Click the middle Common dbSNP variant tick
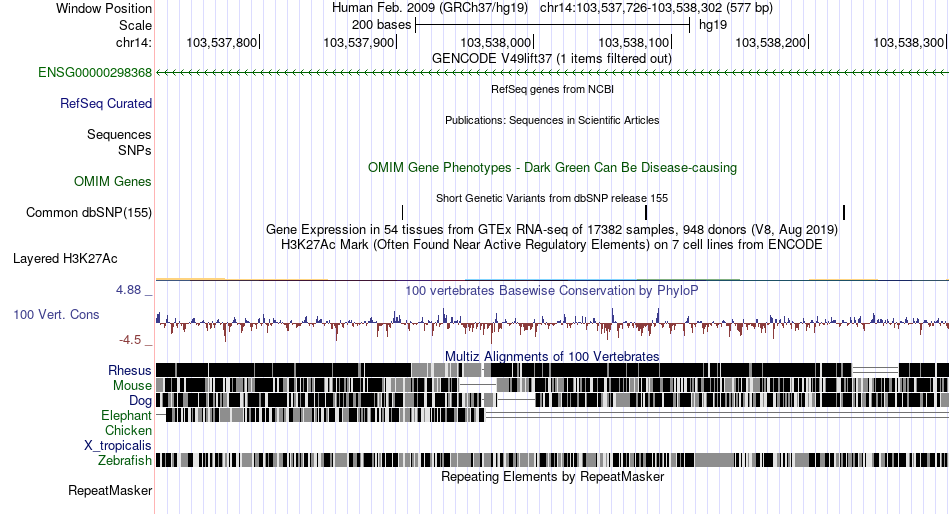 pyautogui.click(x=646, y=213)
